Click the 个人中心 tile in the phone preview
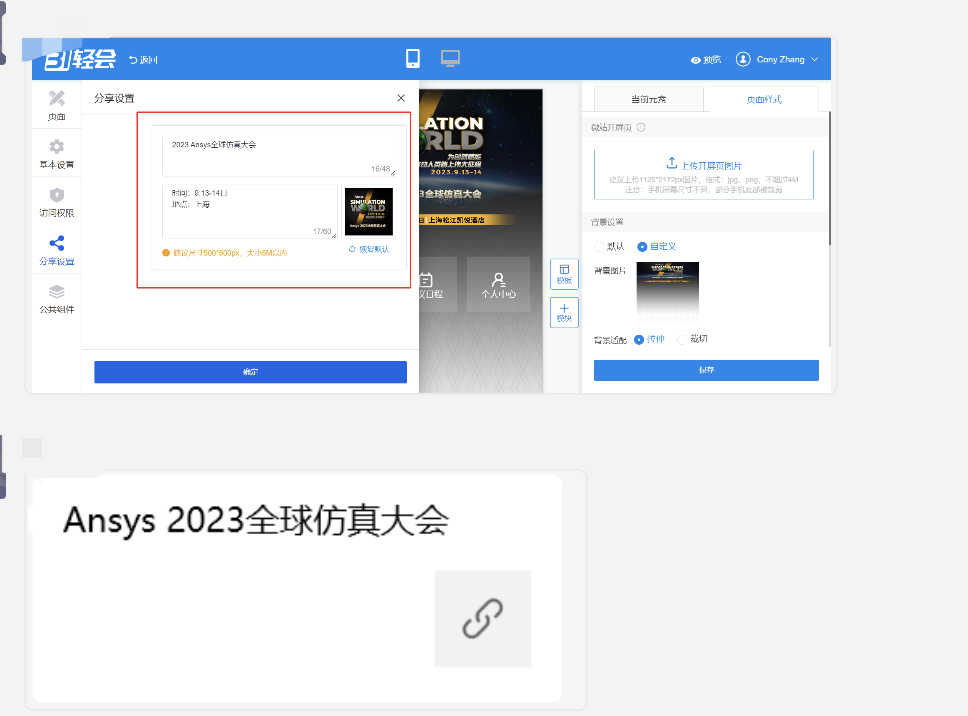The height and width of the screenshot is (716, 968). (498, 285)
